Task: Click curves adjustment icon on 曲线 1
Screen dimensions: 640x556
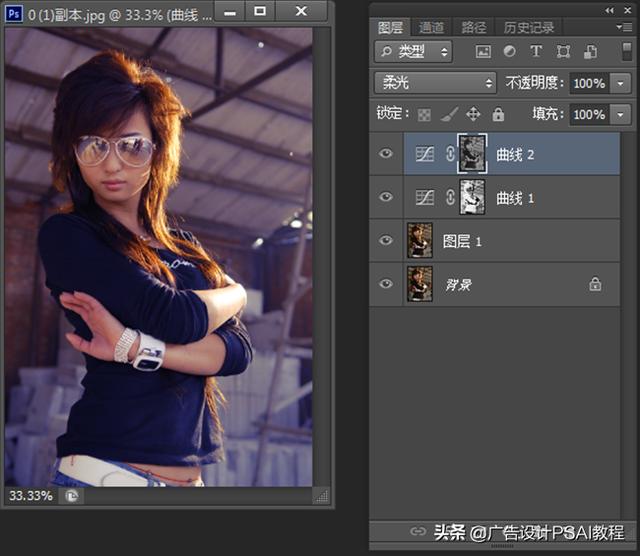Action: tap(424, 198)
